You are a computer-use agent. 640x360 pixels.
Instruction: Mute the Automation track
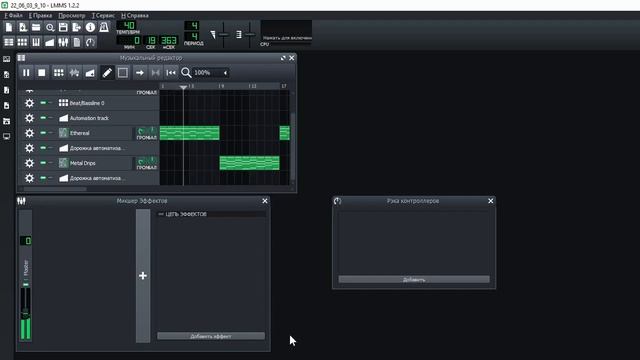tap(43, 118)
